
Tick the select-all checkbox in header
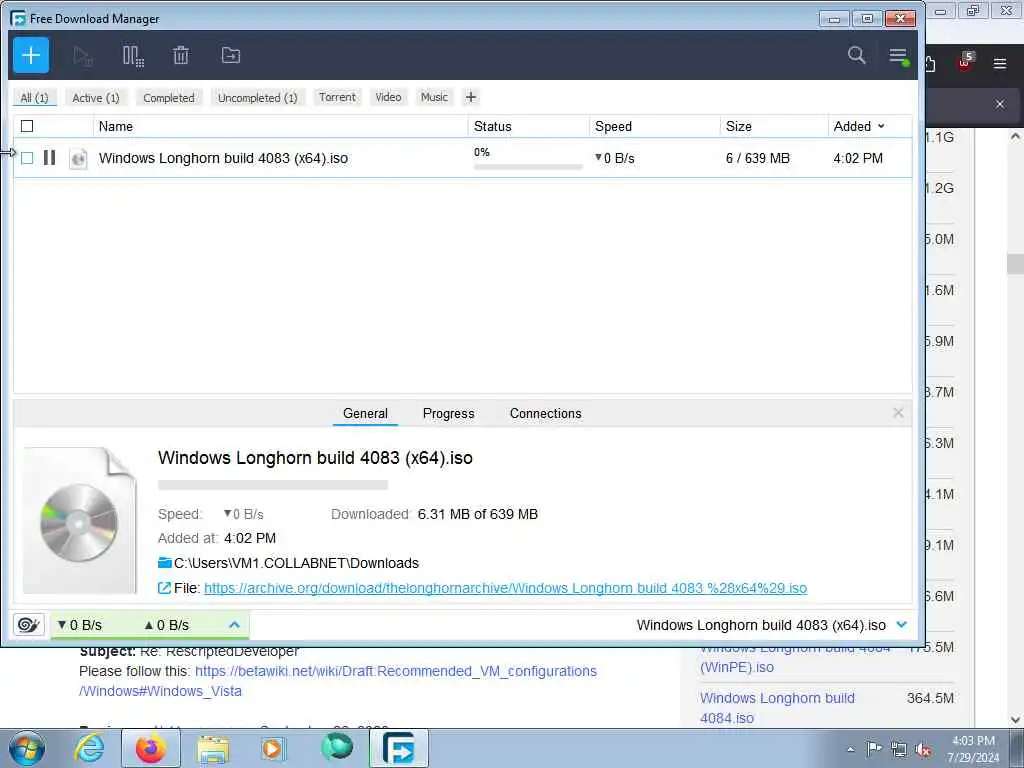pyautogui.click(x=27, y=126)
